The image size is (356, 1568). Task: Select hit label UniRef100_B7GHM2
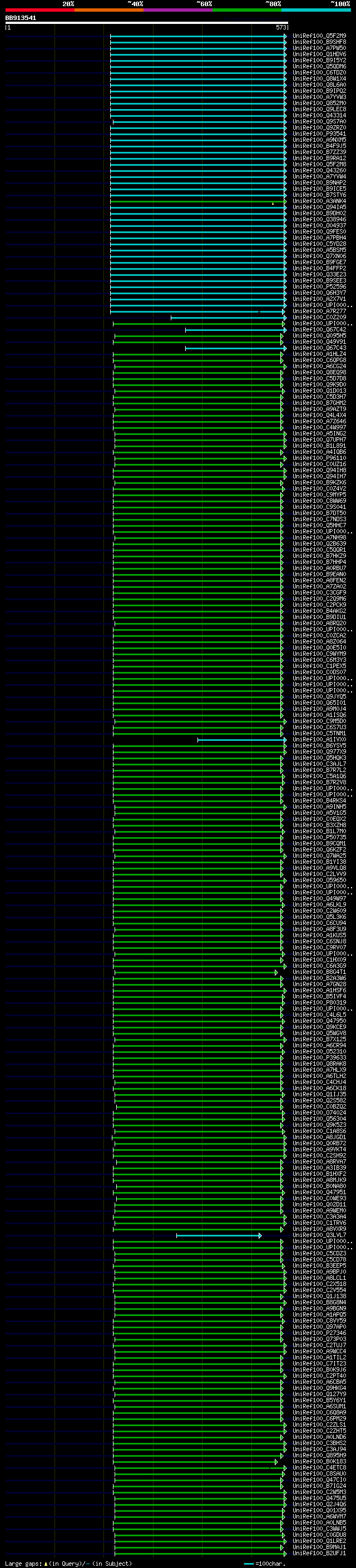319,403
